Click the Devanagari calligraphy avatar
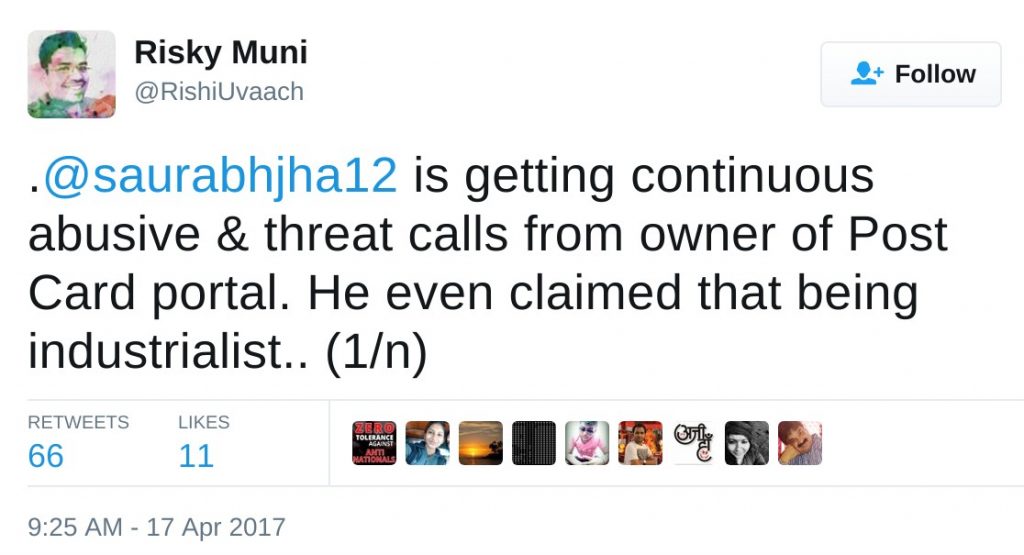 click(693, 443)
